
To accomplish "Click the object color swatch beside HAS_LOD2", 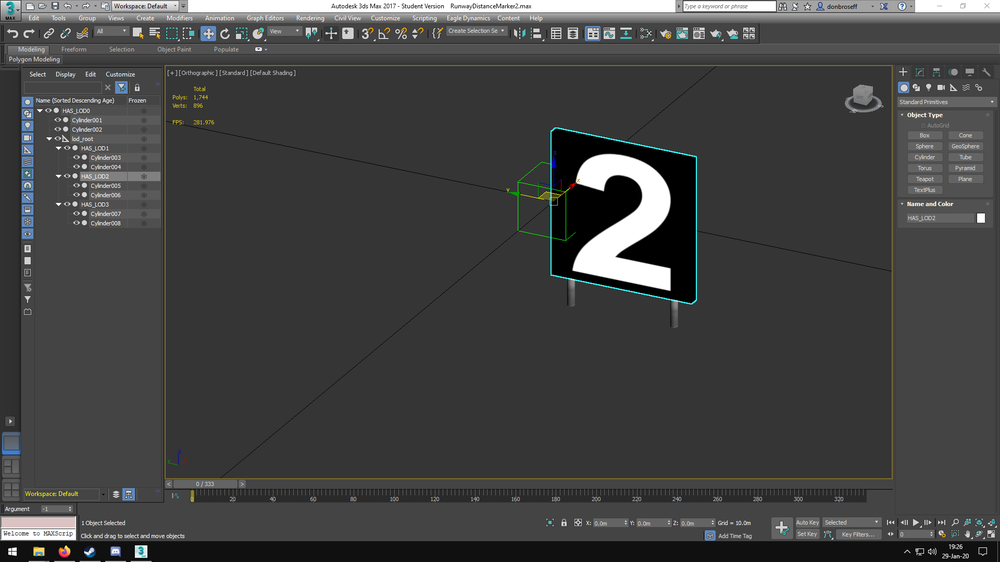I will coord(981,218).
